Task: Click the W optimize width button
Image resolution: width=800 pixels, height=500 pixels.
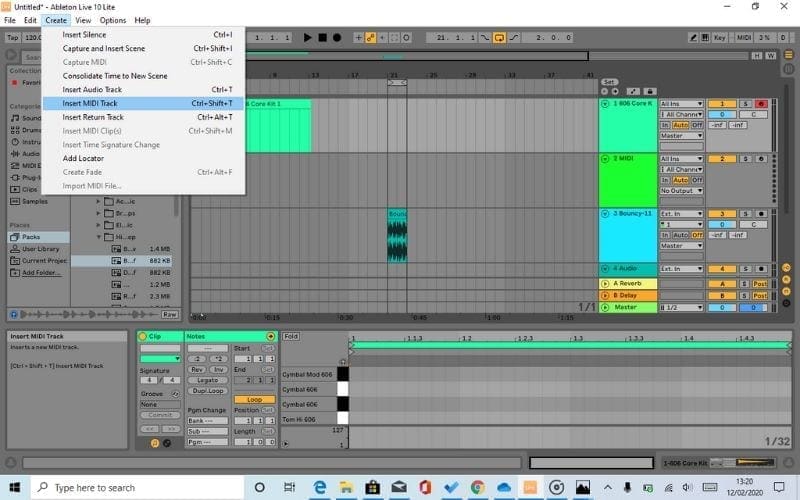Action: point(770,55)
